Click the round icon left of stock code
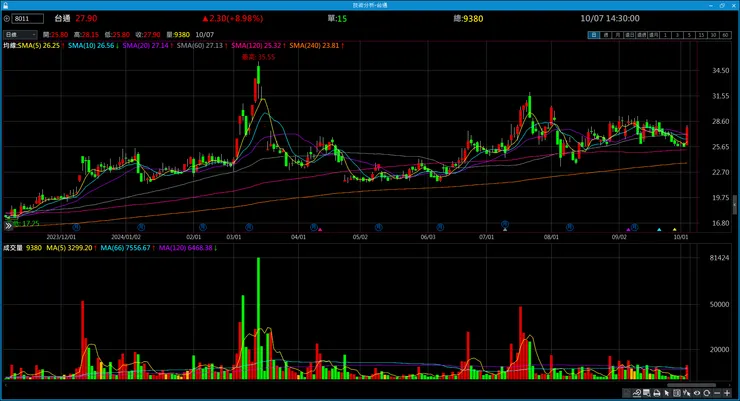 pyautogui.click(x=7, y=18)
